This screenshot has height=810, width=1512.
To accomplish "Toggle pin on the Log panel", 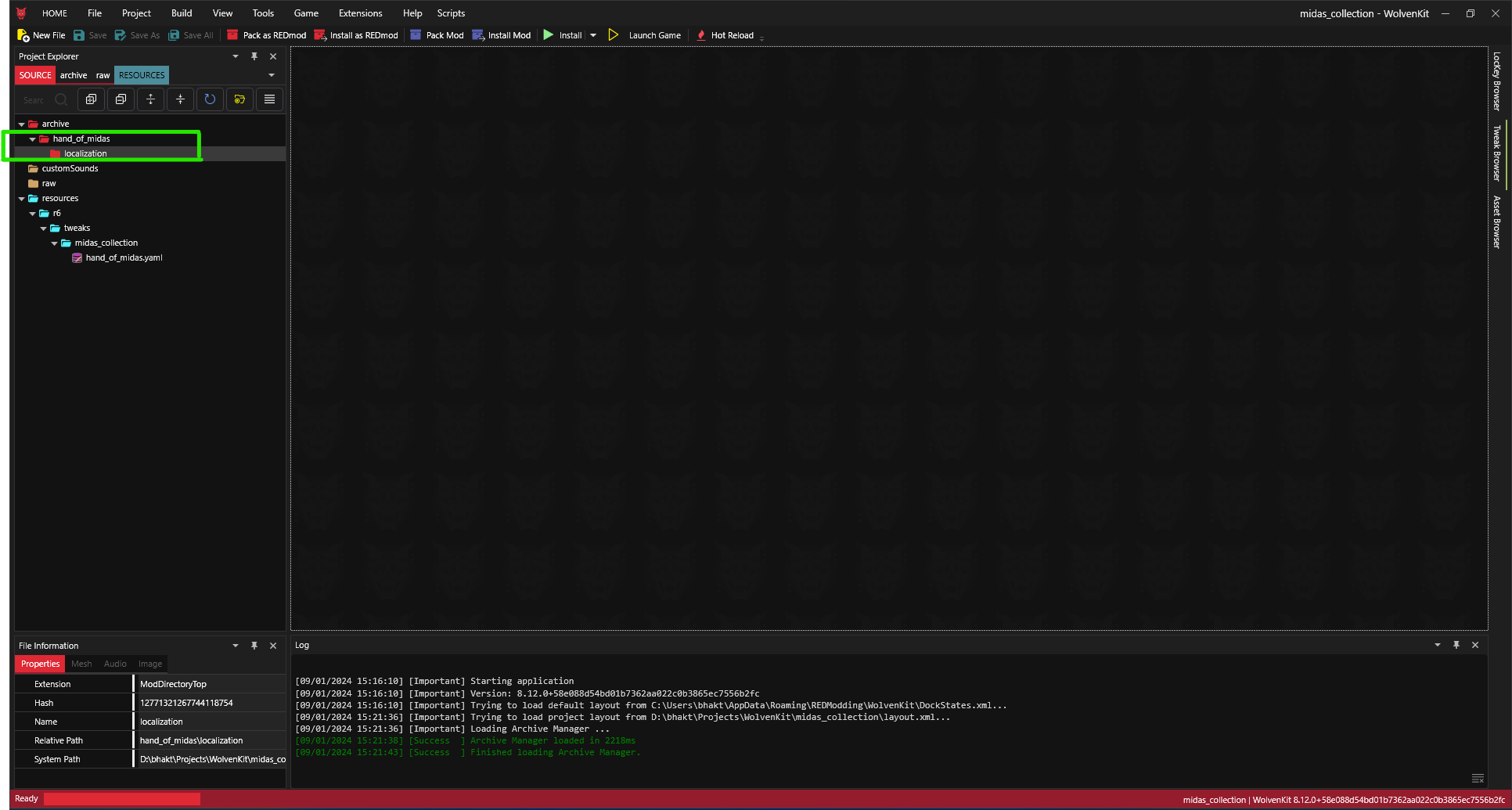I will coord(1456,645).
